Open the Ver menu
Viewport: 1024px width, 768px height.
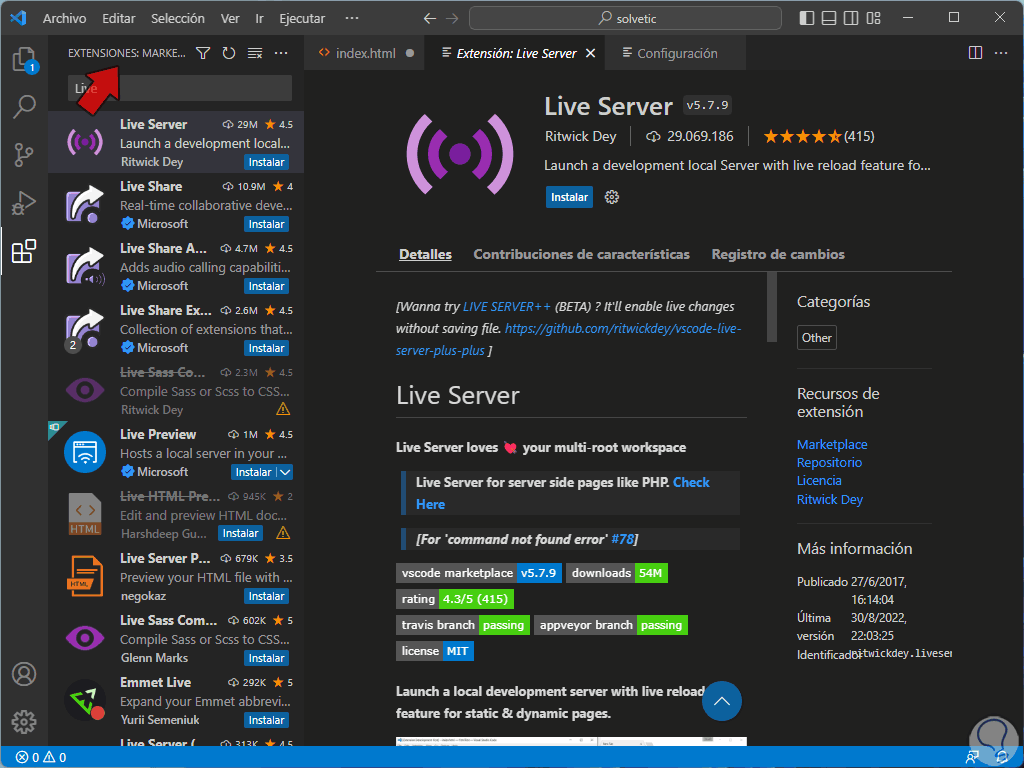[x=230, y=18]
